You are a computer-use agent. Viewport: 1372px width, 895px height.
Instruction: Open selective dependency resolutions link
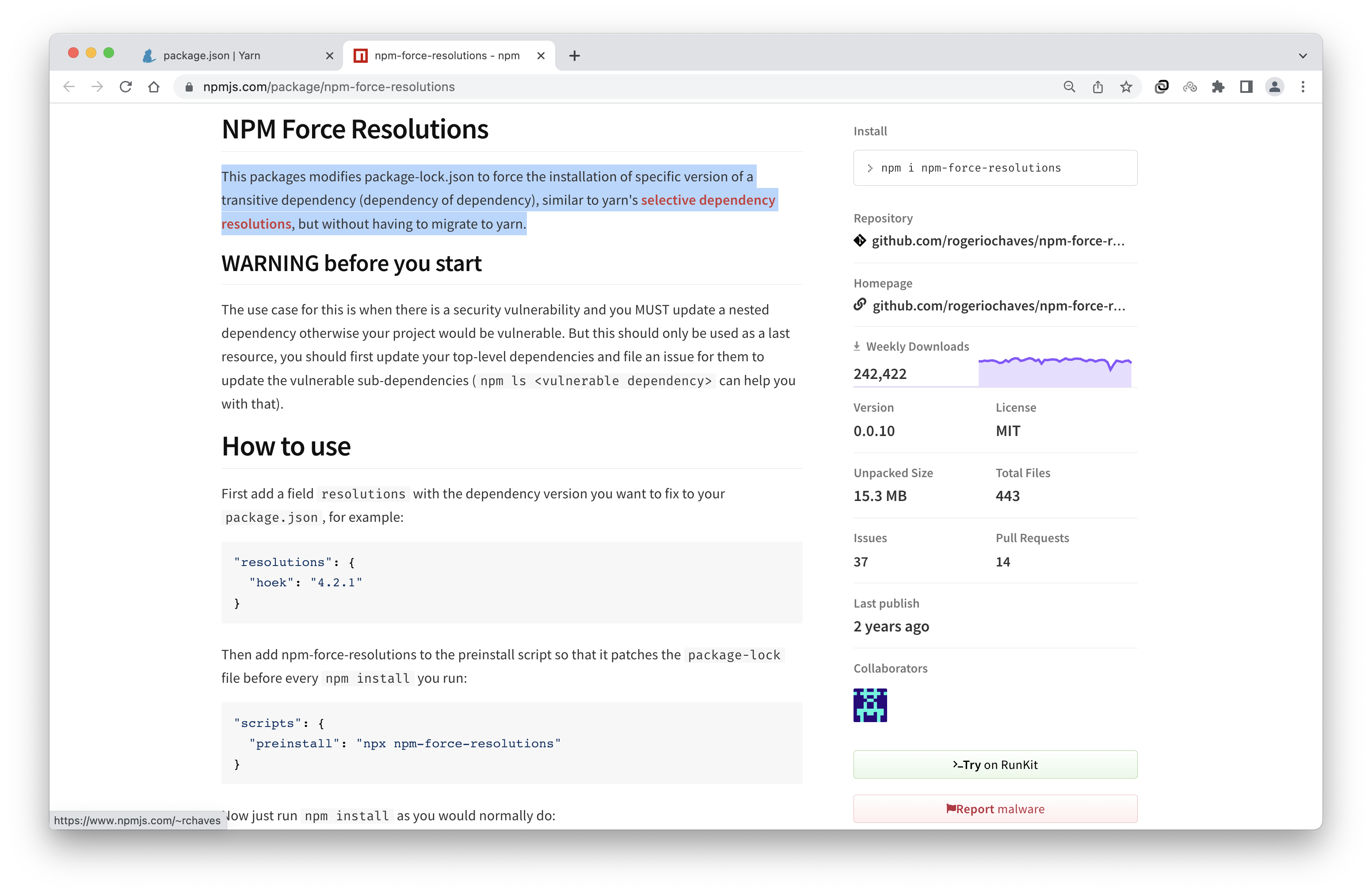(x=708, y=200)
